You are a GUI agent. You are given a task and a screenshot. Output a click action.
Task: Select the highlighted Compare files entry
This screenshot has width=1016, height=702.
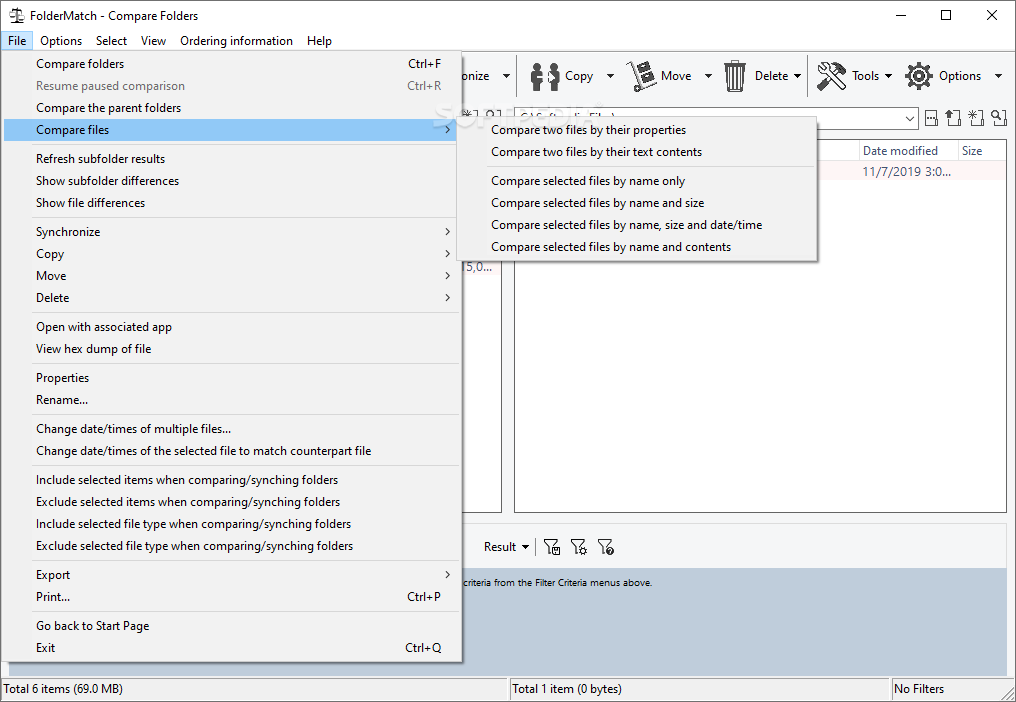[x=231, y=130]
